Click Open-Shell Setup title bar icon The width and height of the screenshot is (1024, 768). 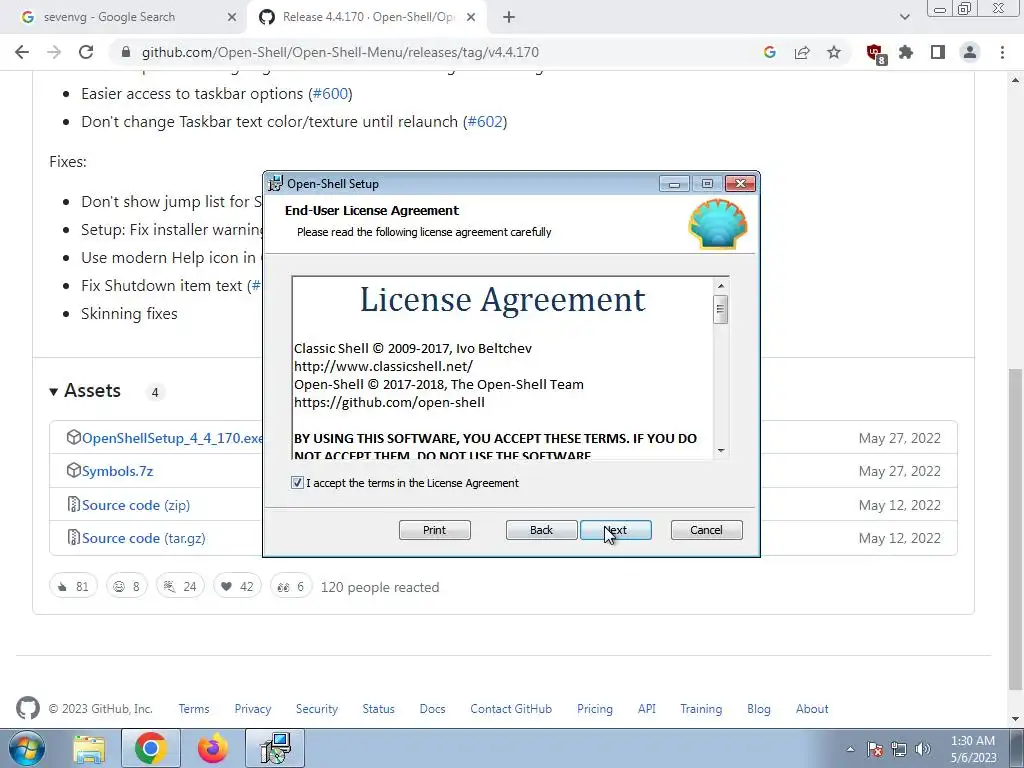(276, 184)
